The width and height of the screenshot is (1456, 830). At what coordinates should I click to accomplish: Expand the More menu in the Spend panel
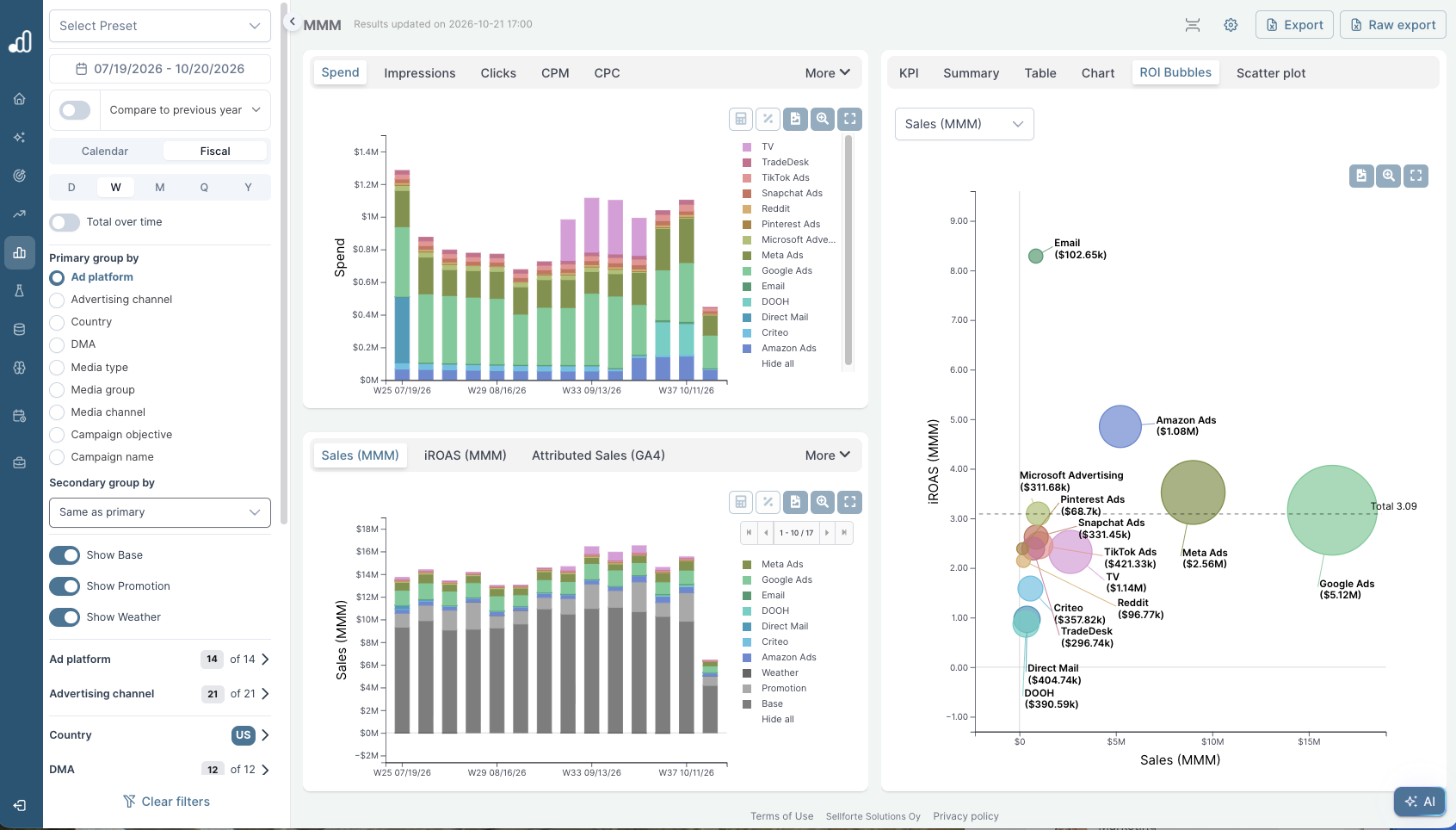pyautogui.click(x=827, y=73)
